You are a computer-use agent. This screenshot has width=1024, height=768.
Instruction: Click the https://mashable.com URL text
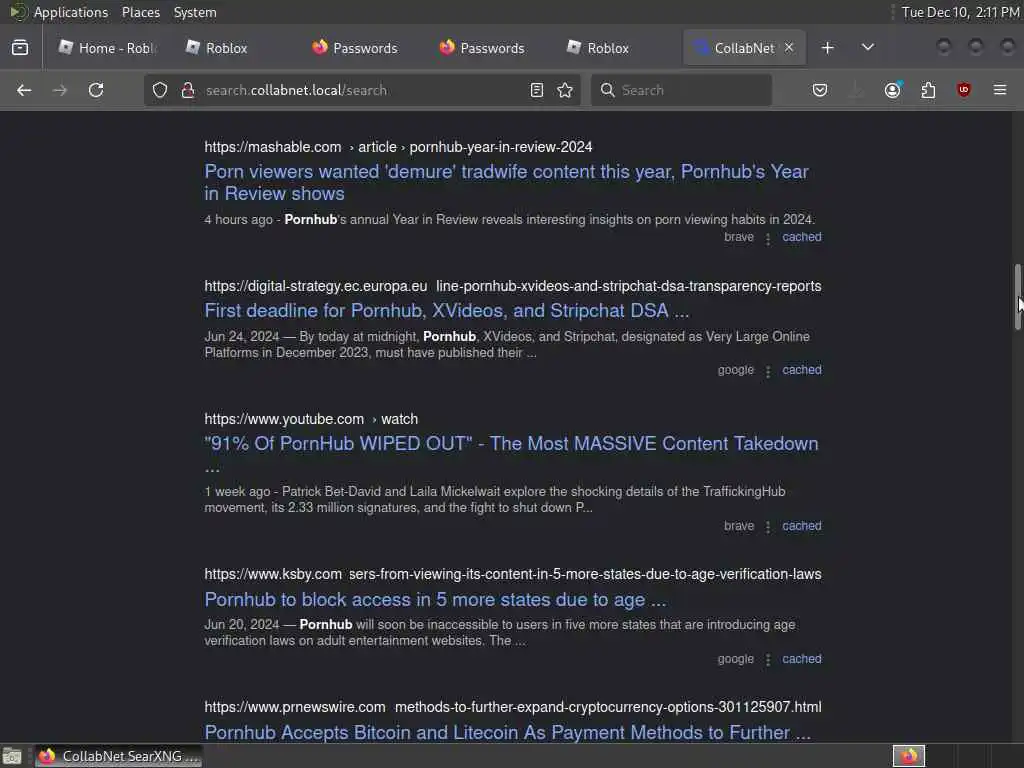[272, 147]
